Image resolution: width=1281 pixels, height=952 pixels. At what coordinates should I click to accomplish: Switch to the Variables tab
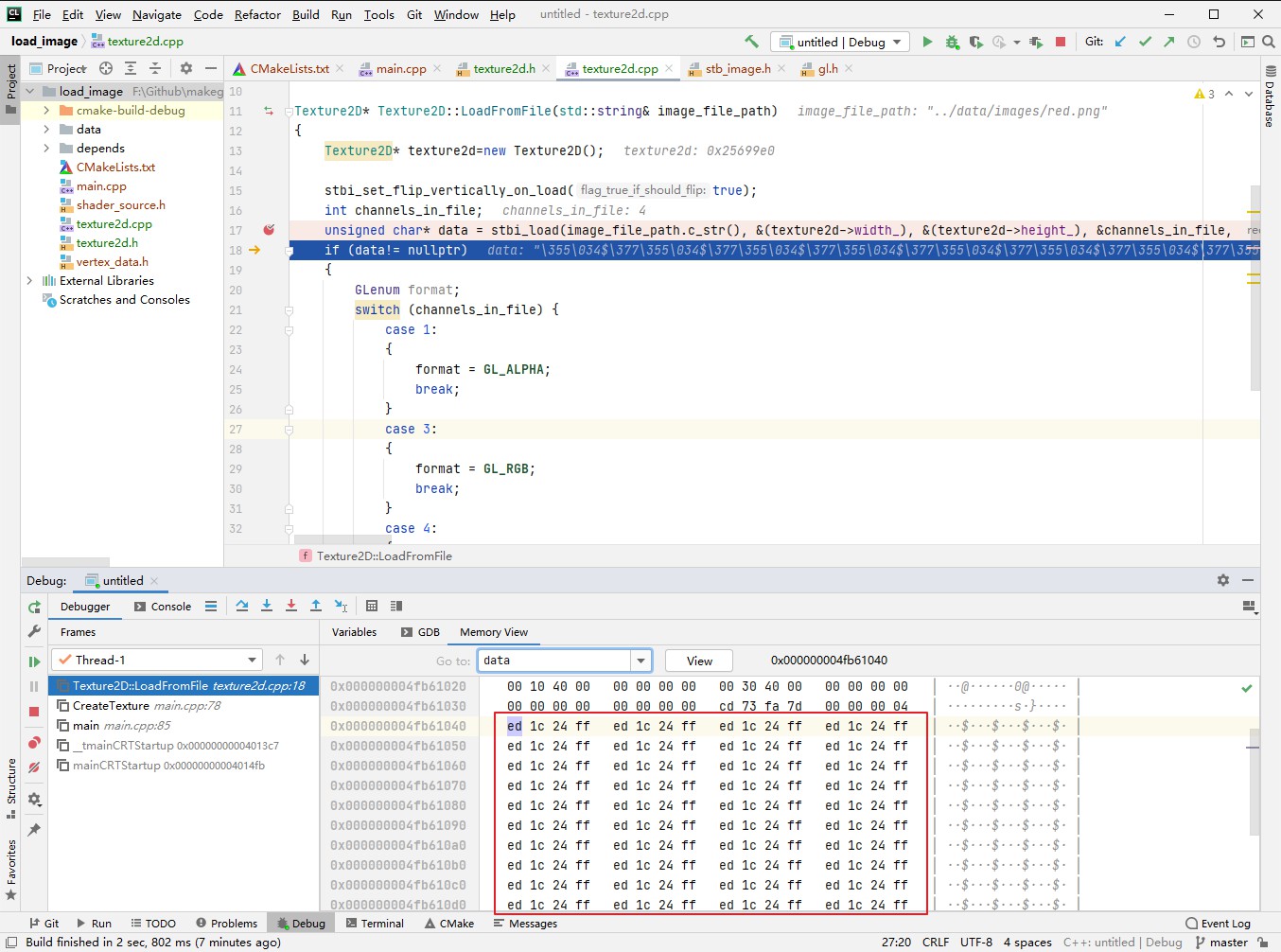pyautogui.click(x=355, y=632)
